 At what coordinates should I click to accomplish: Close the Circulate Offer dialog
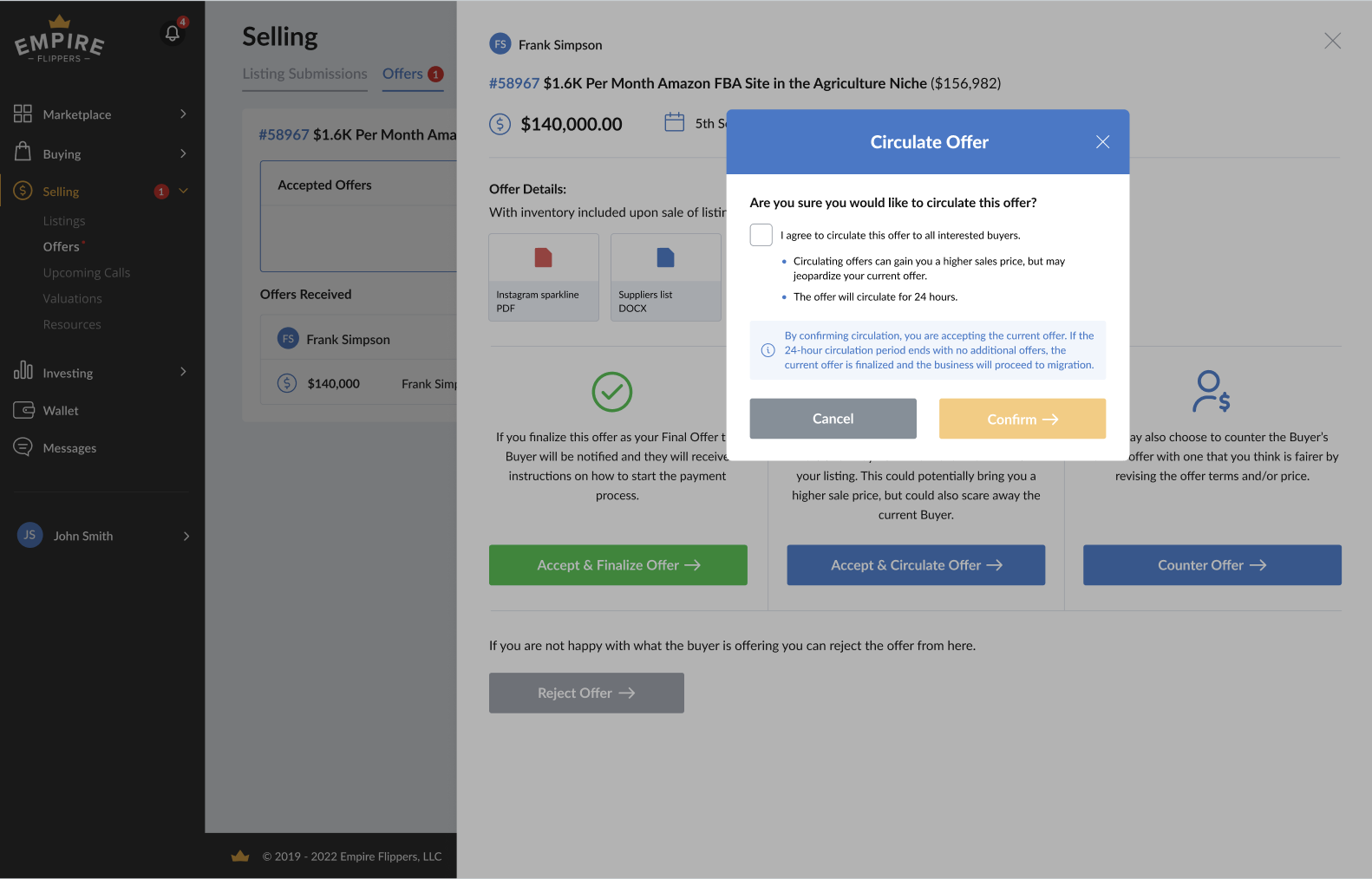click(1102, 142)
